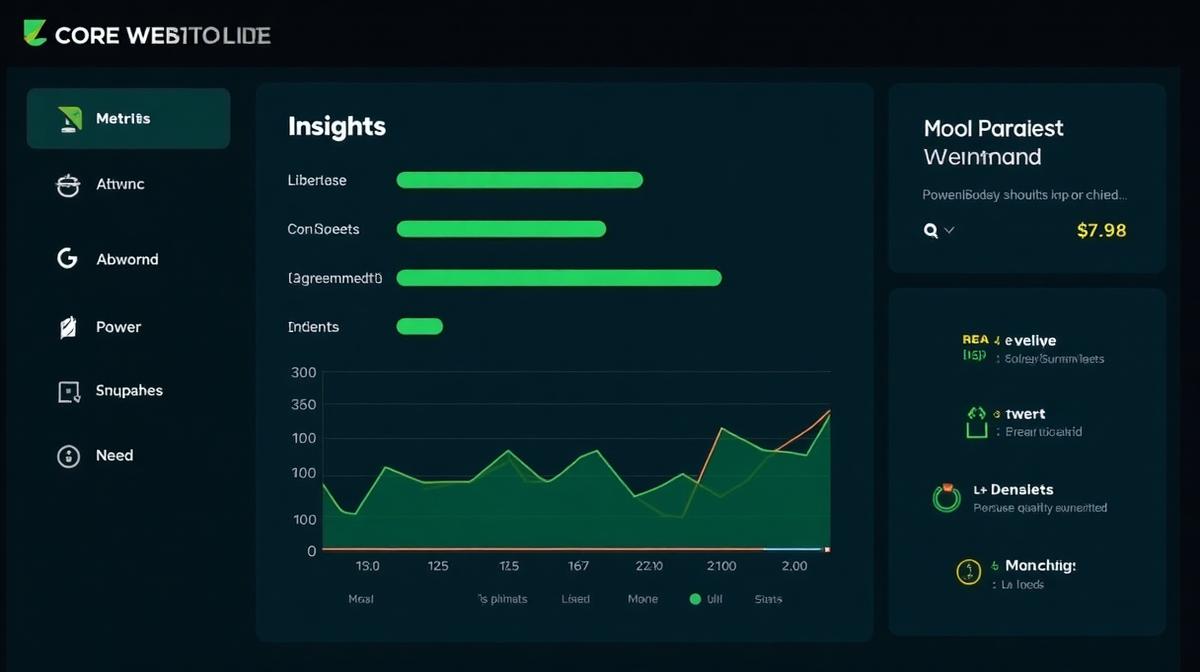1200x672 pixels.
Task: Open the Atlwnc sidebar item
Action: [120, 184]
